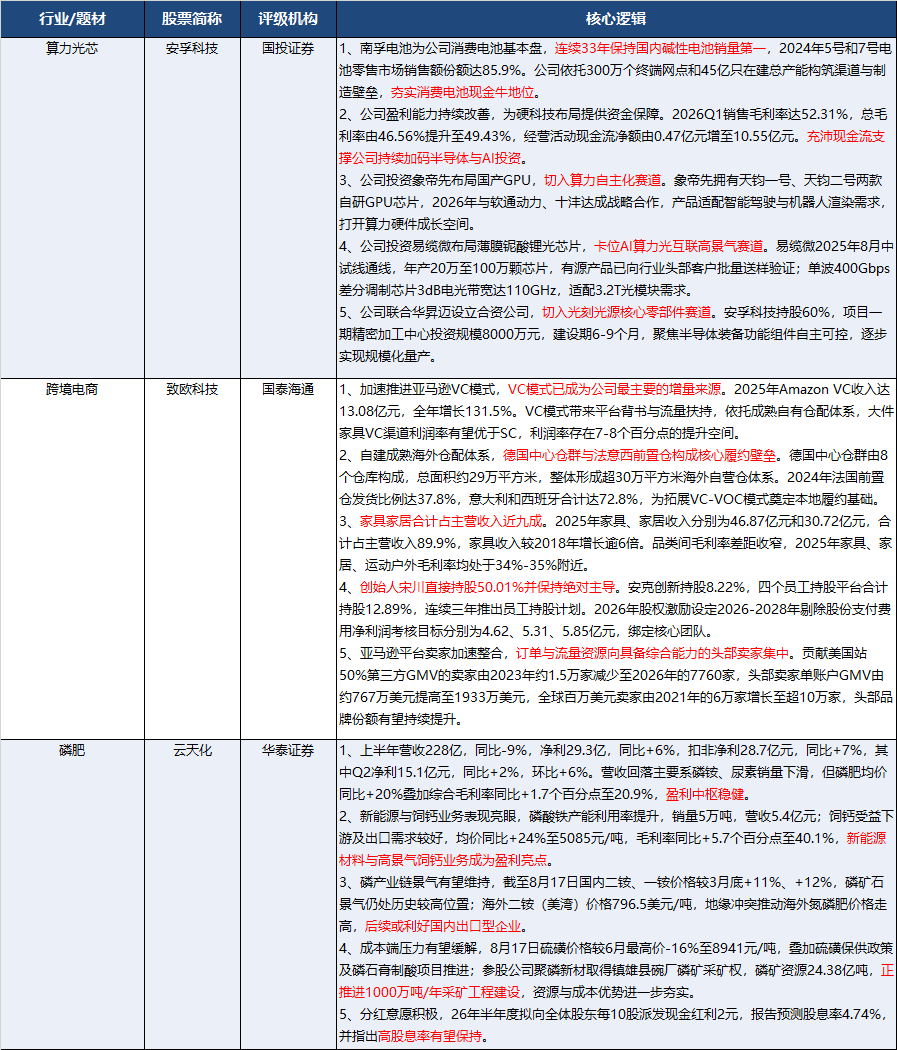The image size is (897, 1050).
Task: Click red text 连续33年保持国内碱性电池销量第一
Action: tap(660, 48)
